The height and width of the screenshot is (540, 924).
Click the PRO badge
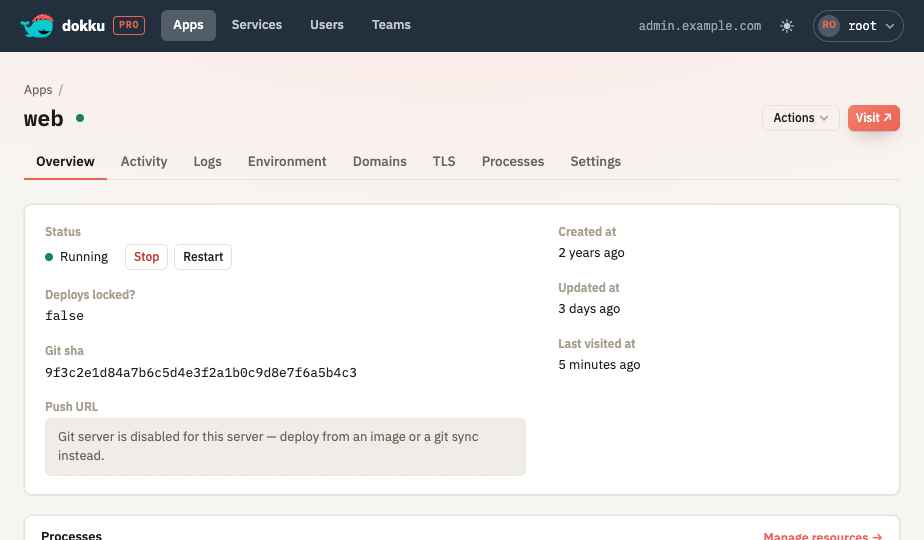point(129,25)
